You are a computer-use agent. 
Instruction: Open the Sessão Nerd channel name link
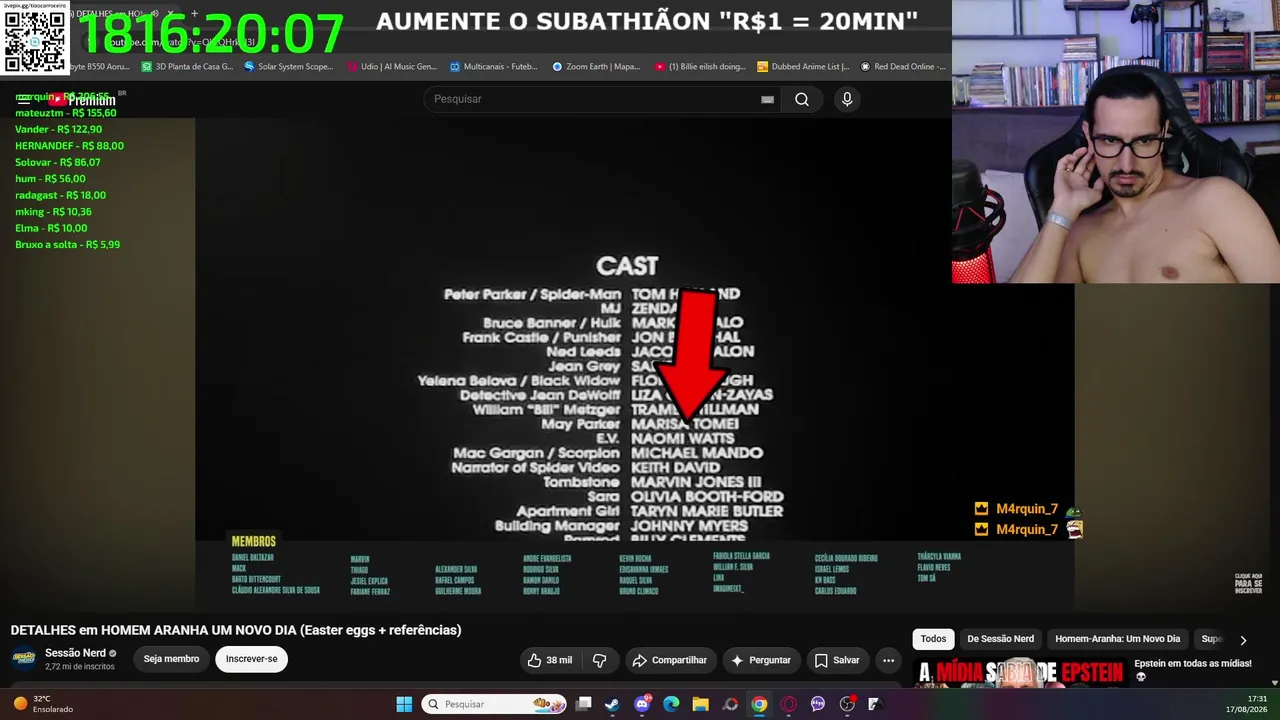75,653
